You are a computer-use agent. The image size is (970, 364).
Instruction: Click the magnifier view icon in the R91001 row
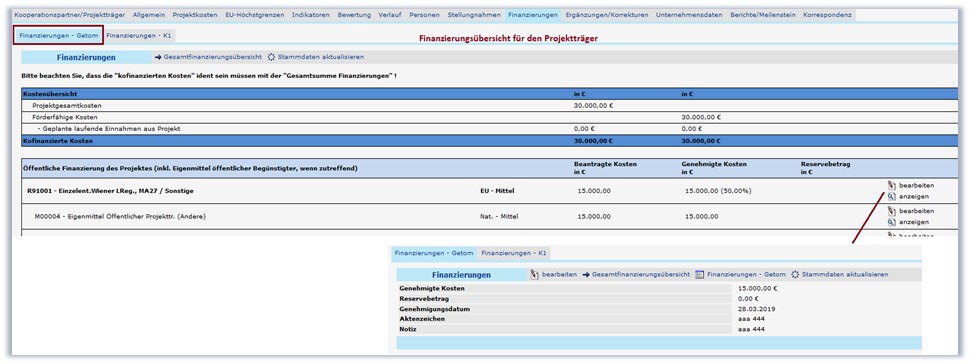[891, 196]
